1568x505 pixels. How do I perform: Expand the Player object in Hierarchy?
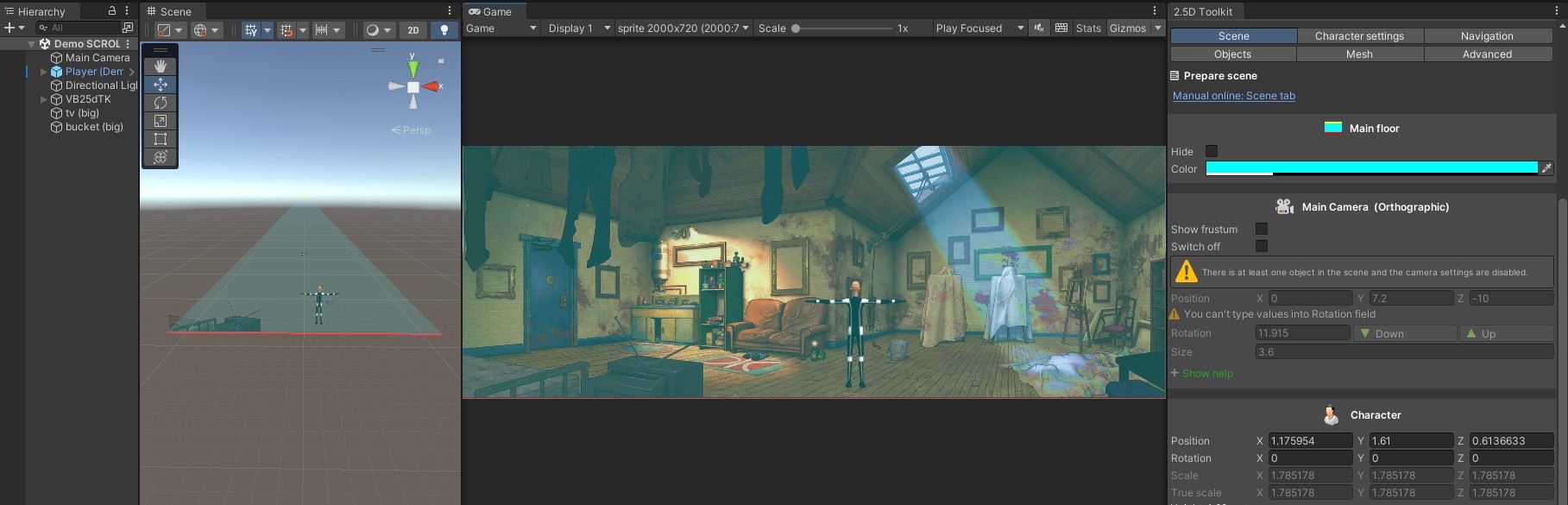[44, 72]
